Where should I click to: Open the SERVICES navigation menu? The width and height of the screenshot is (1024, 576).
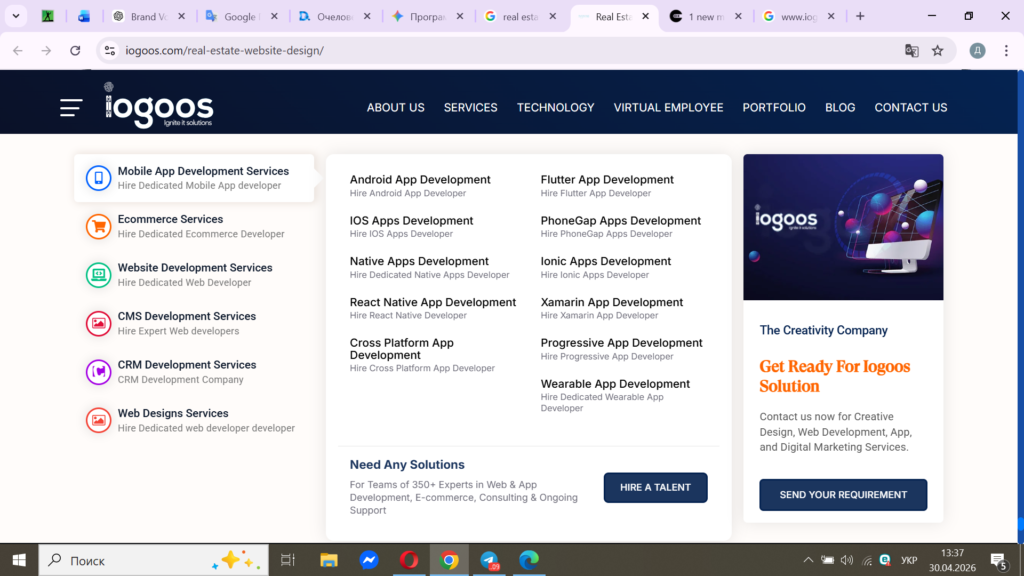(470, 108)
